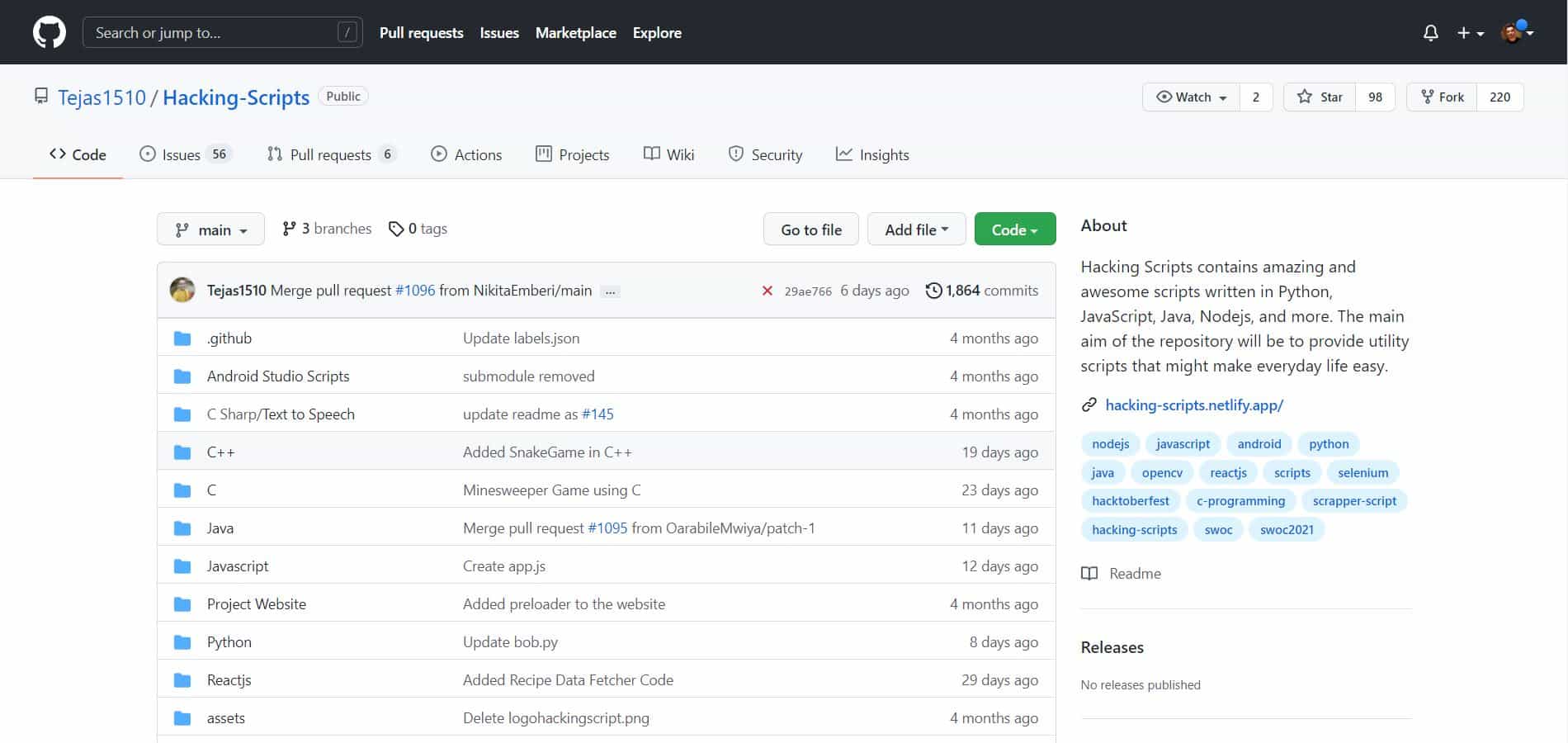Open the notifications bell
The image size is (1568, 743).
[x=1430, y=33]
